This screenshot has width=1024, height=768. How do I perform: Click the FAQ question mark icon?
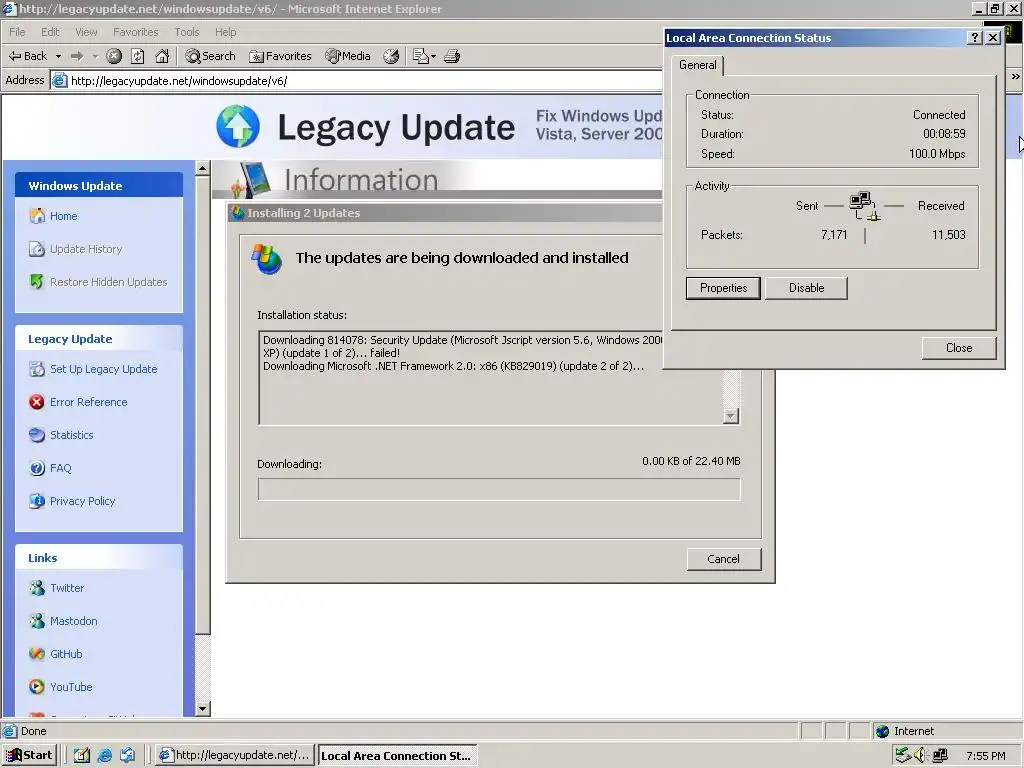pos(37,468)
